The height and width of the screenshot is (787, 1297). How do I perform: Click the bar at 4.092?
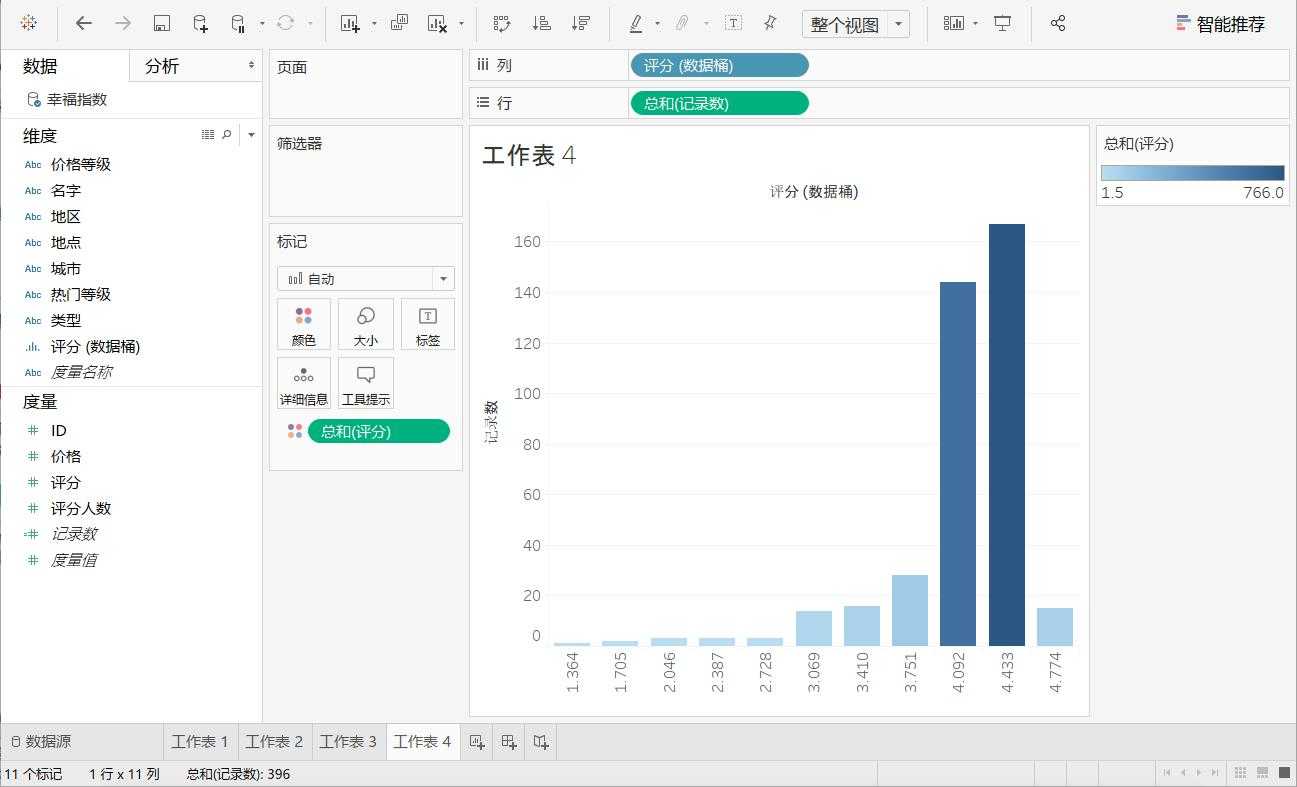(958, 464)
